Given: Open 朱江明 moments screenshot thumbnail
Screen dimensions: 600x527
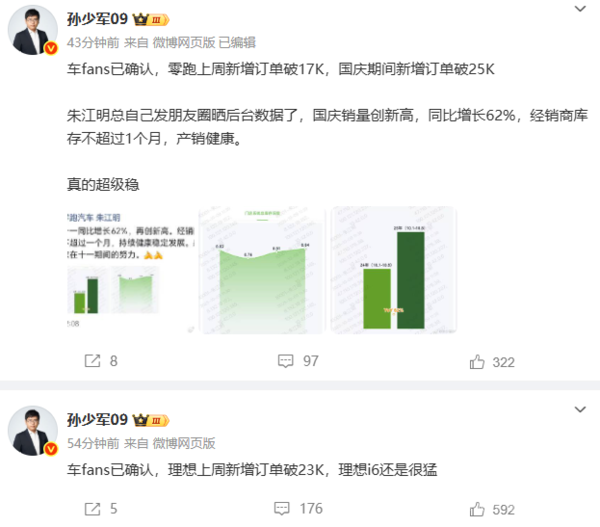Looking at the screenshot, I should point(131,270).
